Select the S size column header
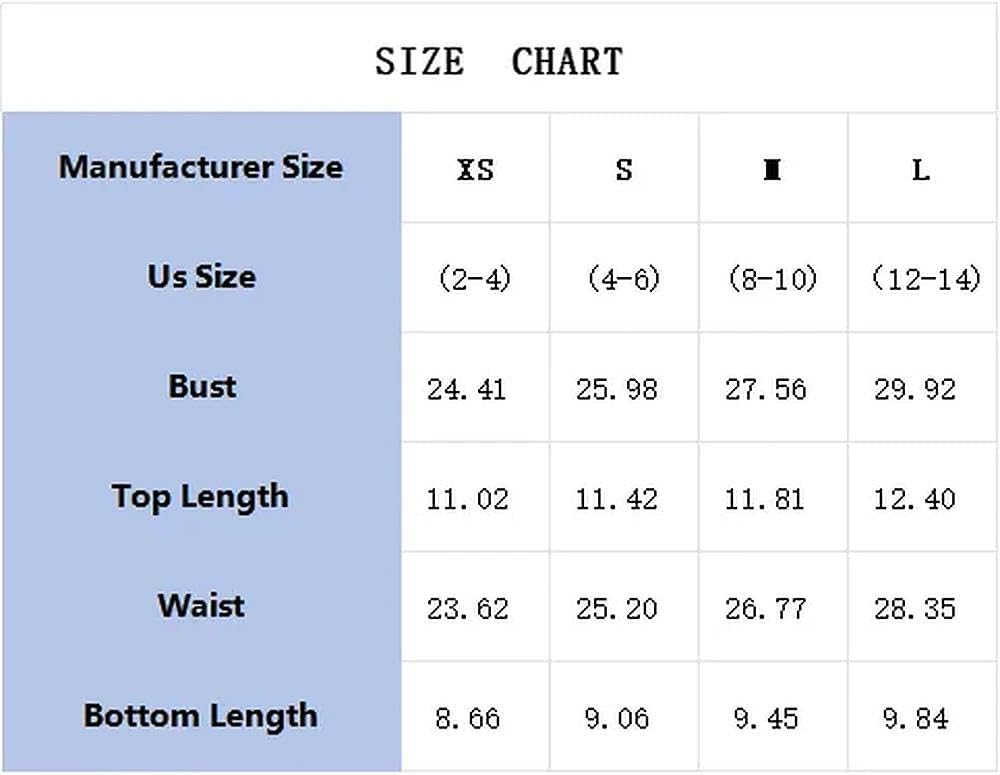The width and height of the screenshot is (1000, 775). [624, 170]
